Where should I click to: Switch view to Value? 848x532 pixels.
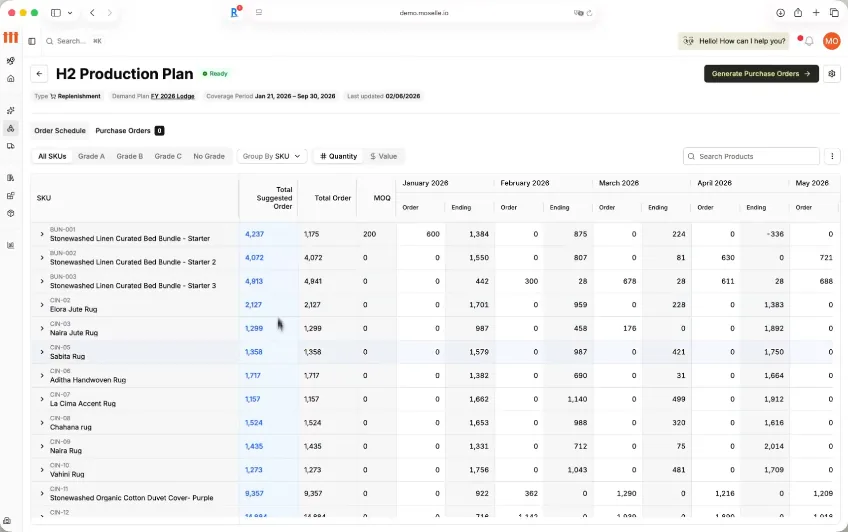tap(383, 156)
